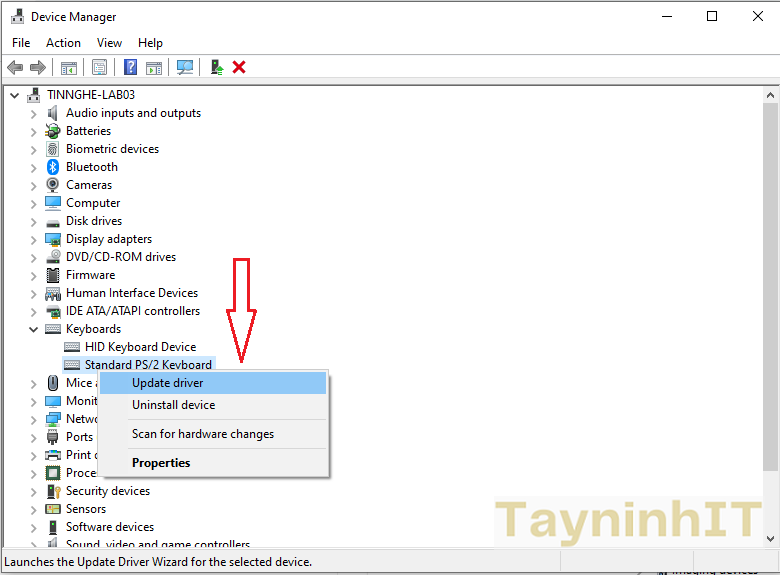Open Properties from the context menu
This screenshot has width=780, height=575.
coord(160,463)
